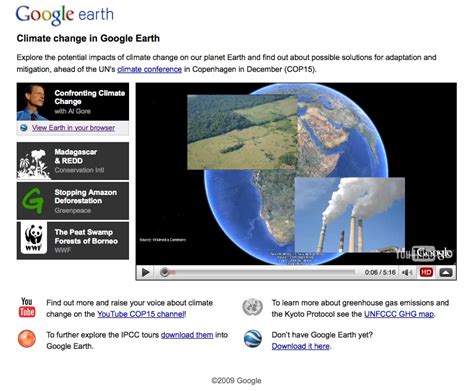
Task: Click the WWF panda logo
Action: point(34,238)
